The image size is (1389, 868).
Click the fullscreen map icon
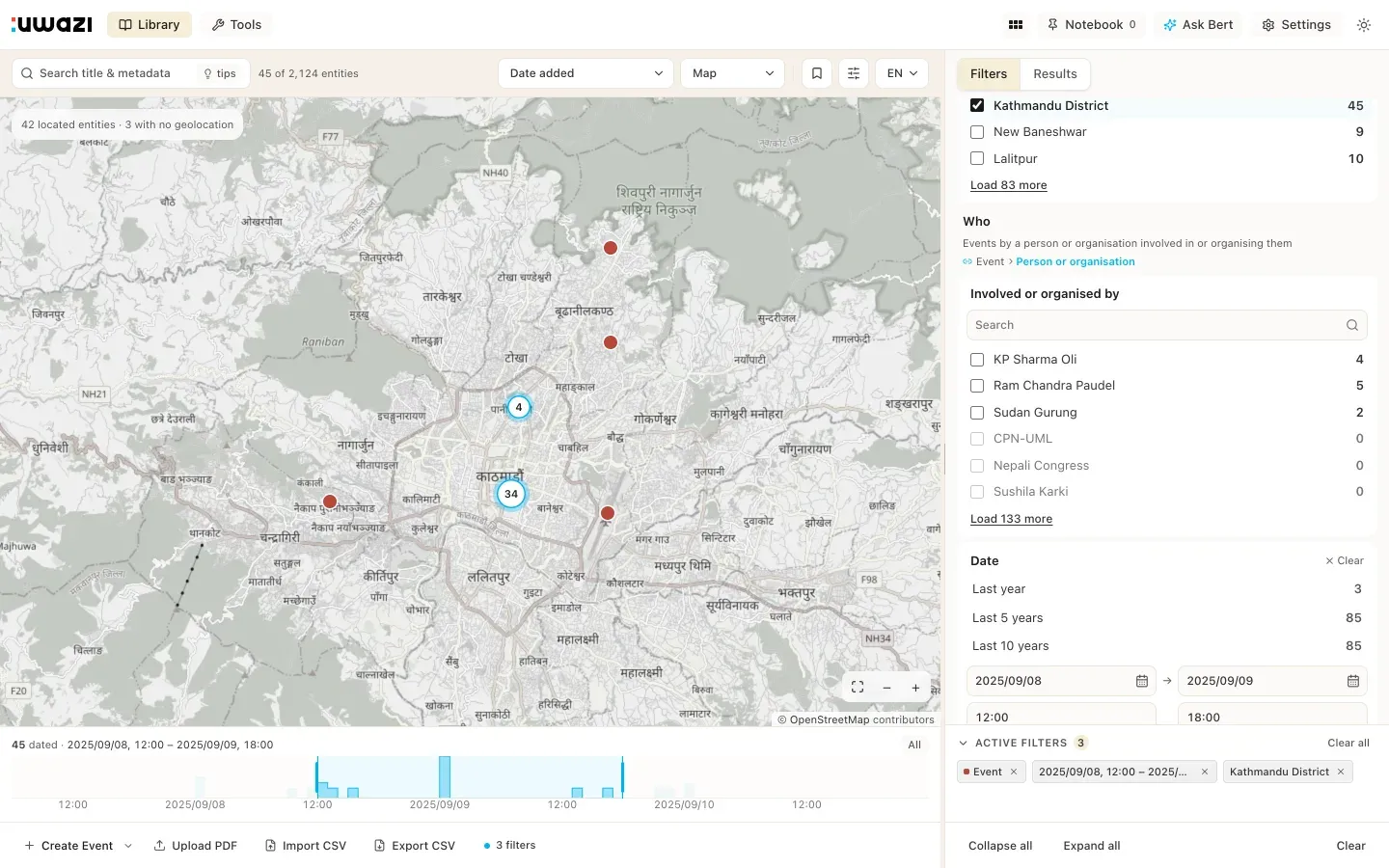pos(858,688)
